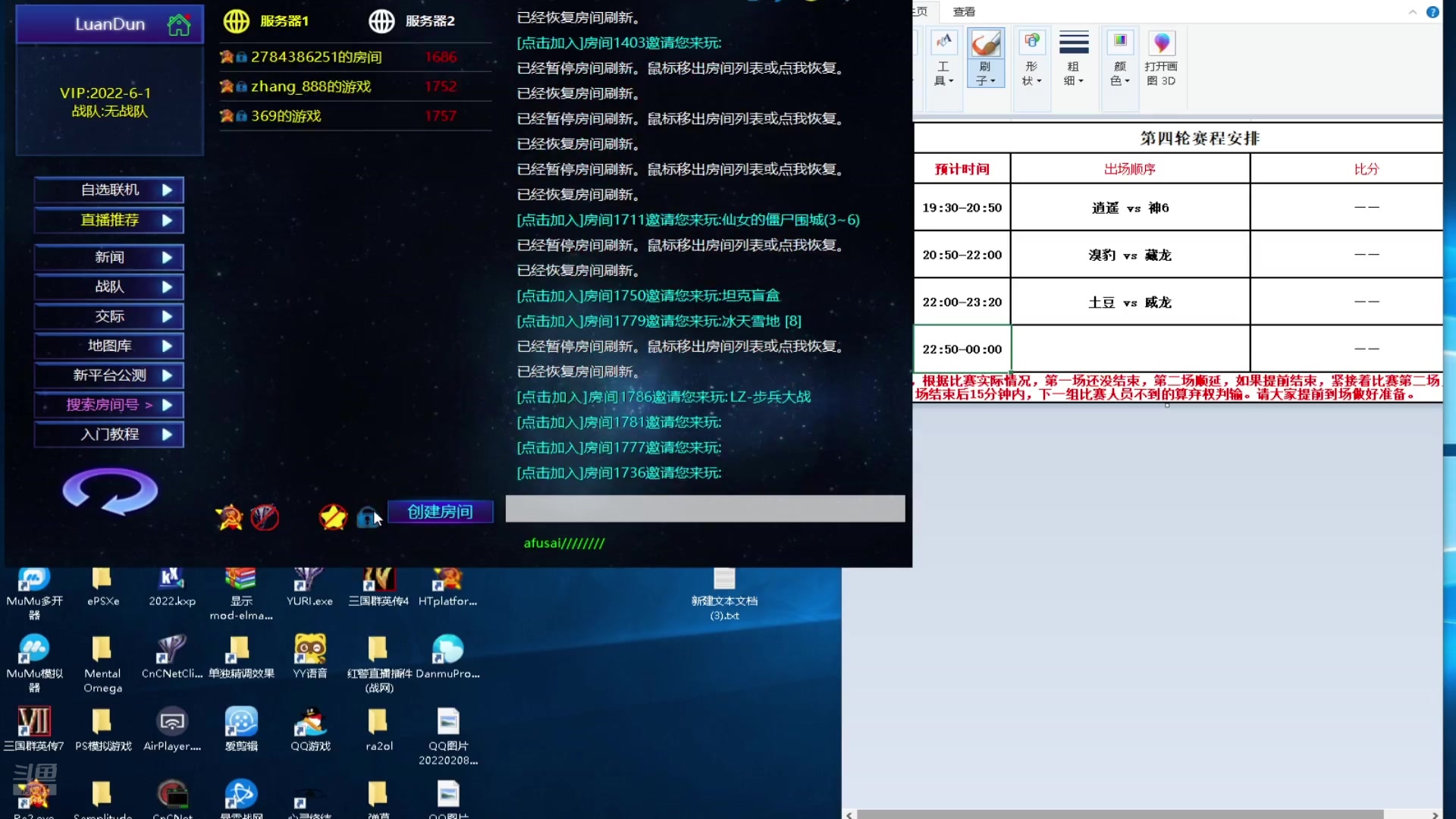This screenshot has height=819, width=1456.
Task: Click the Soviet hammer-and-sickle filter icon
Action: pyautogui.click(x=229, y=517)
